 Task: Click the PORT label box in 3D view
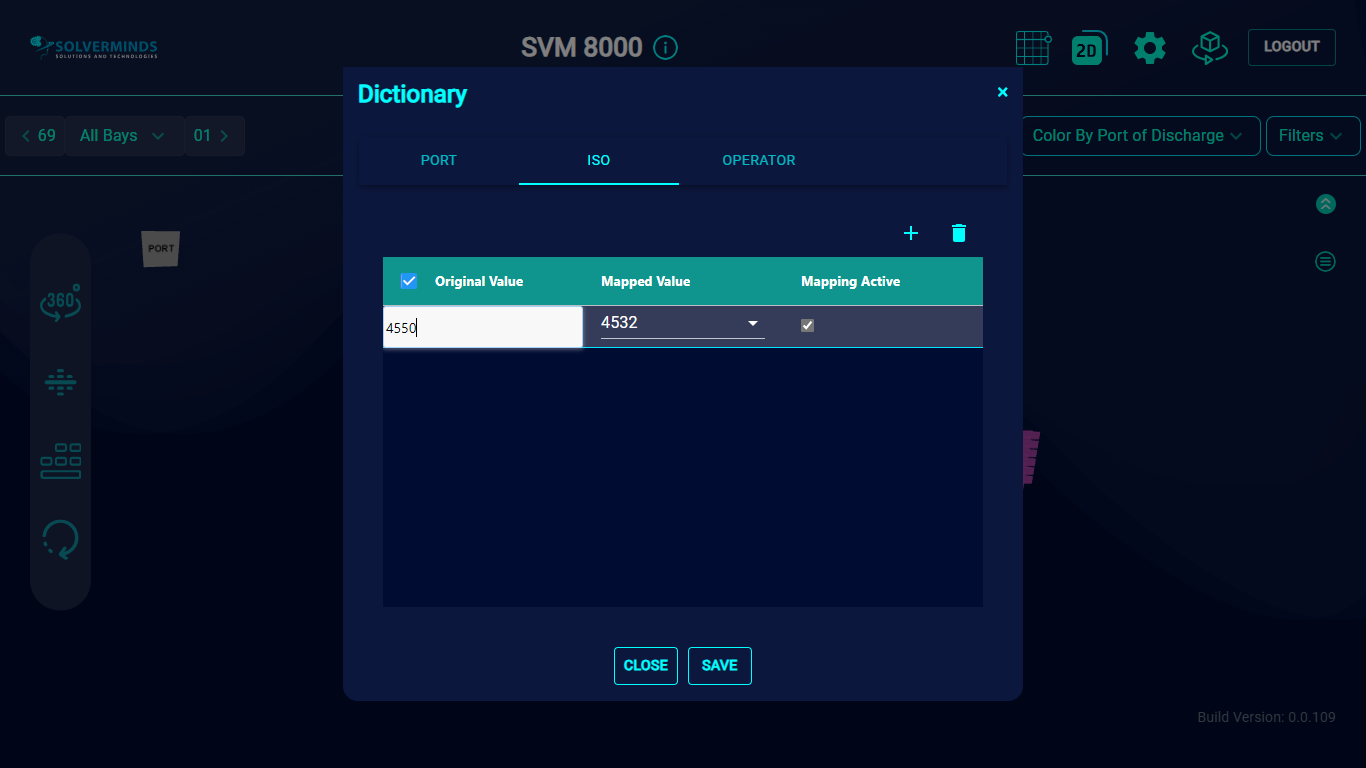[x=161, y=248]
